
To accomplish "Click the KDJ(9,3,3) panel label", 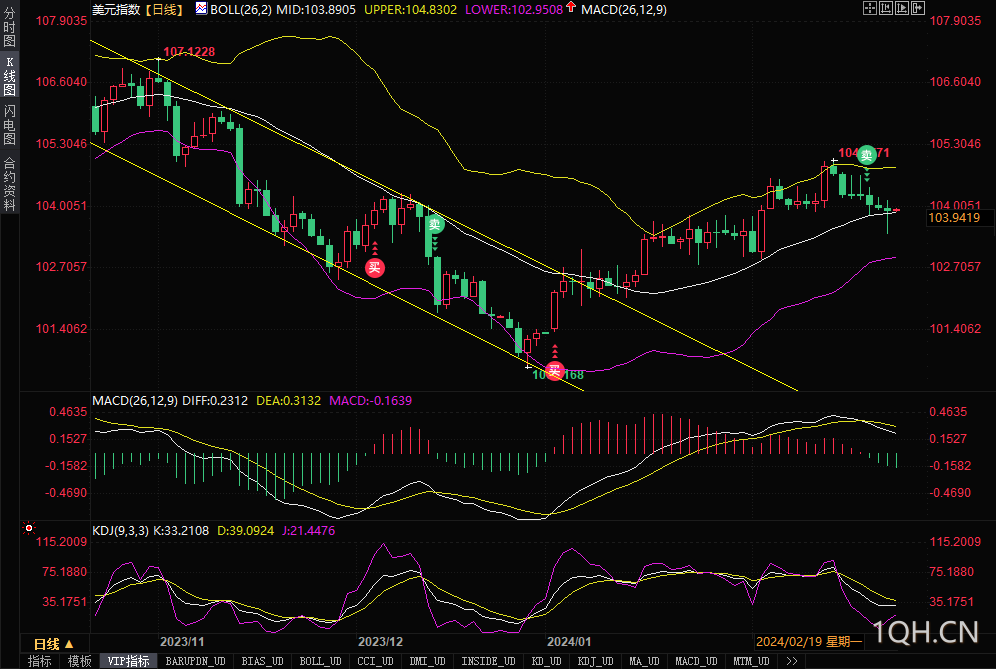I will coord(120,530).
